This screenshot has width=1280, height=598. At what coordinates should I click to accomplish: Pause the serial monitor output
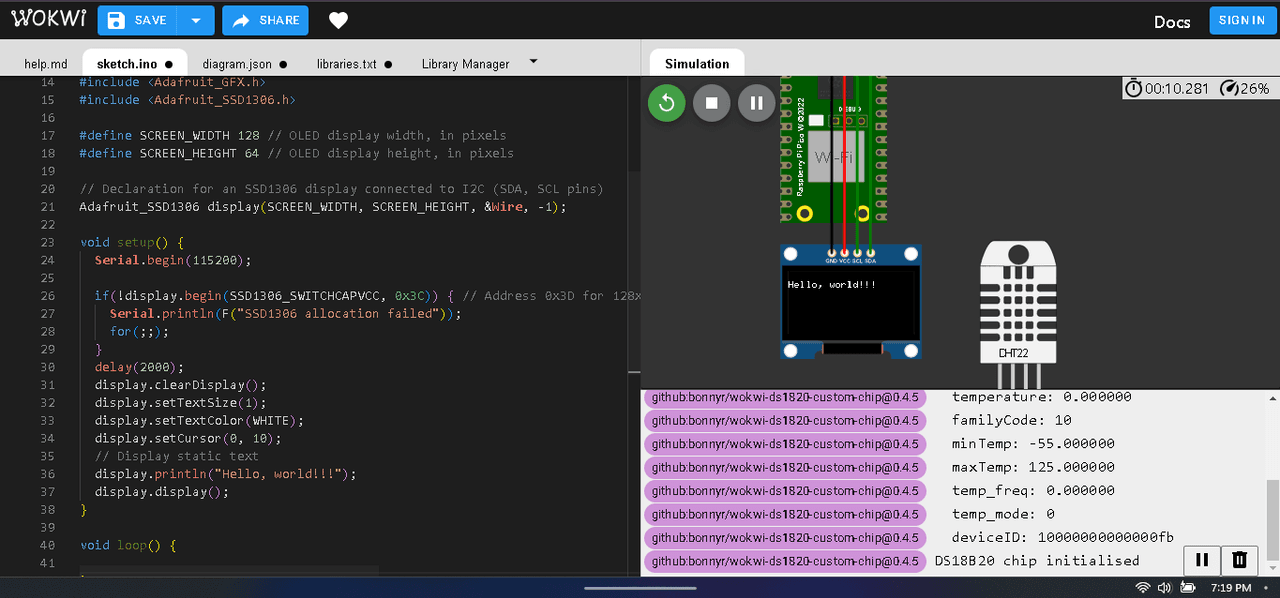(1203, 560)
